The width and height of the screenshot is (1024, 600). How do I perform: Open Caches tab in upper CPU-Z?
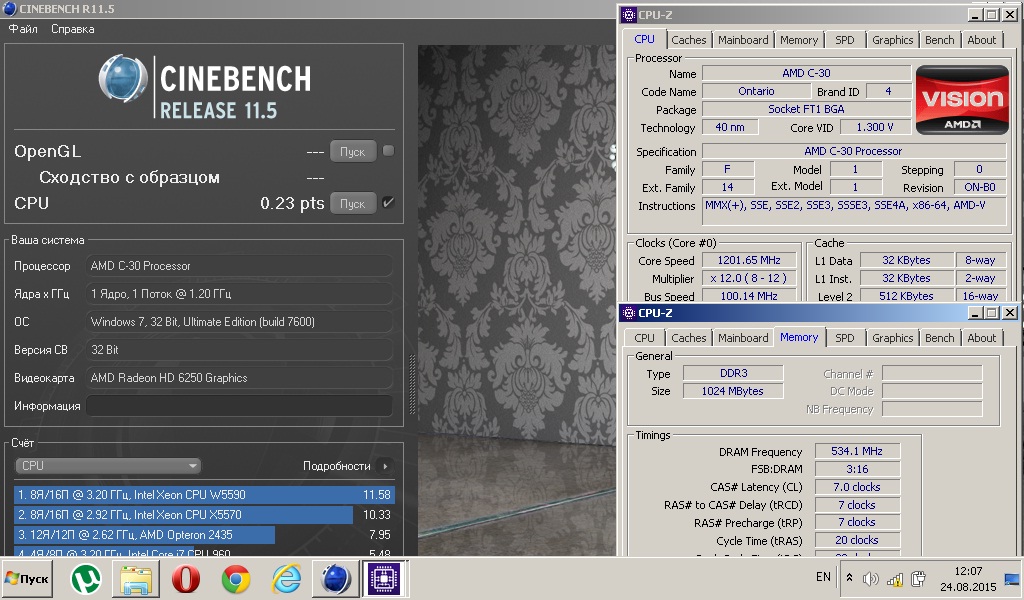pos(689,40)
